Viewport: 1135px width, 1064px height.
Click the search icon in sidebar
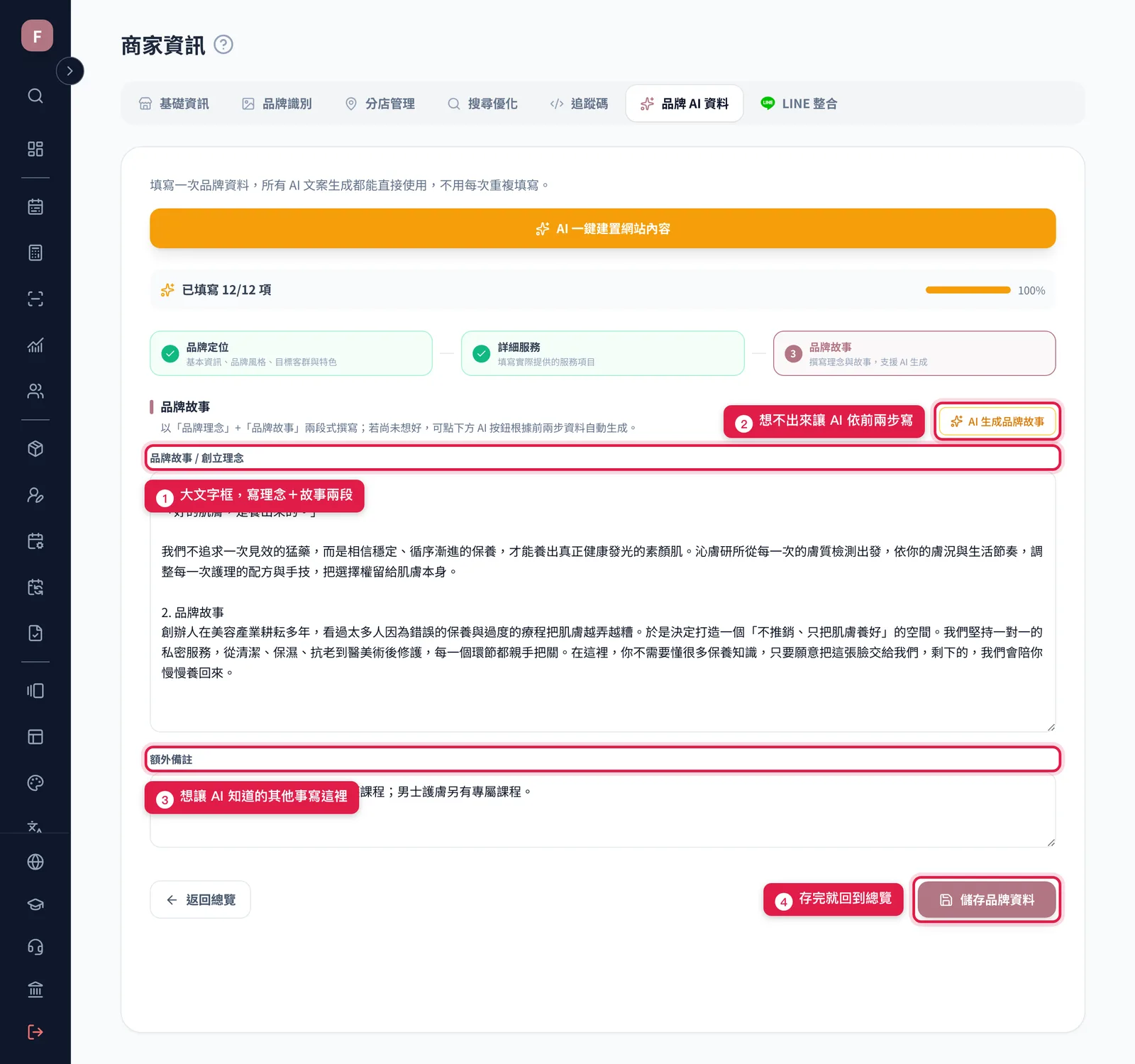[x=35, y=96]
